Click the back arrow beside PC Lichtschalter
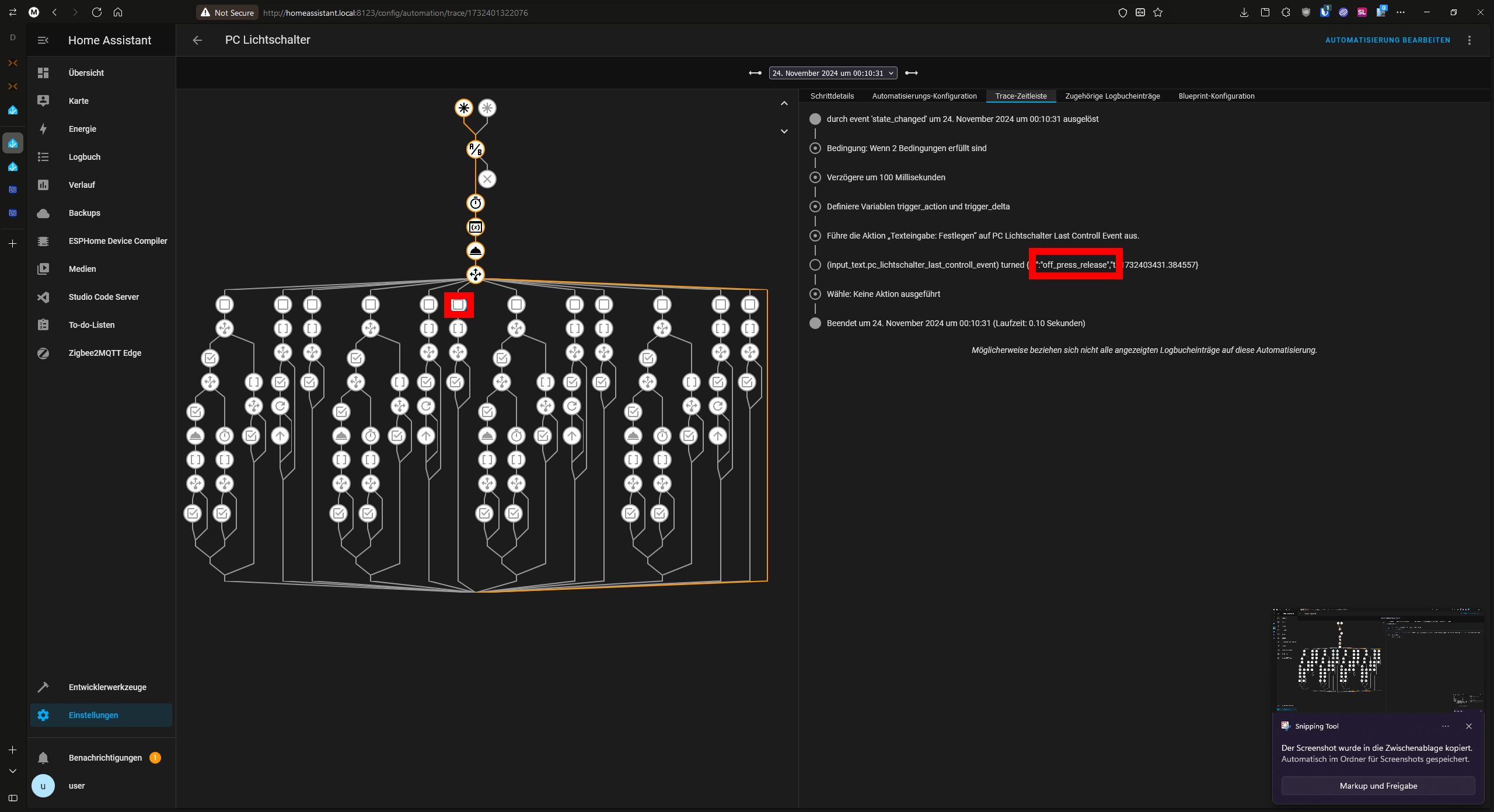 [x=197, y=40]
